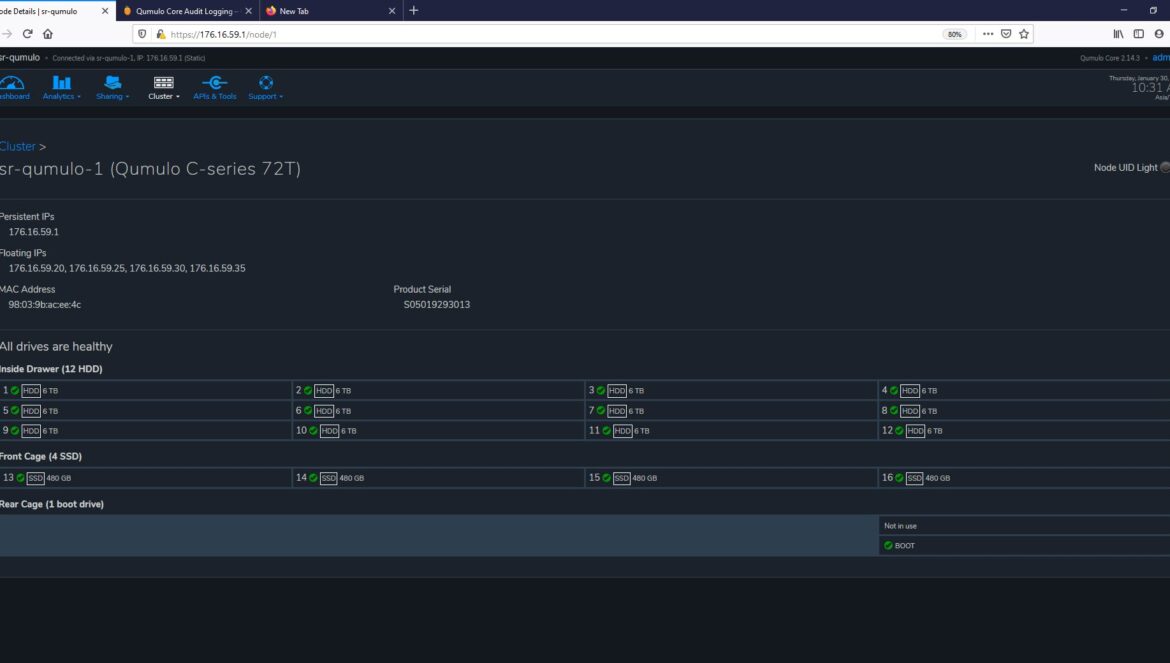This screenshot has height=663, width=1170.
Task: Open APIs & Tools page
Action: coord(214,87)
